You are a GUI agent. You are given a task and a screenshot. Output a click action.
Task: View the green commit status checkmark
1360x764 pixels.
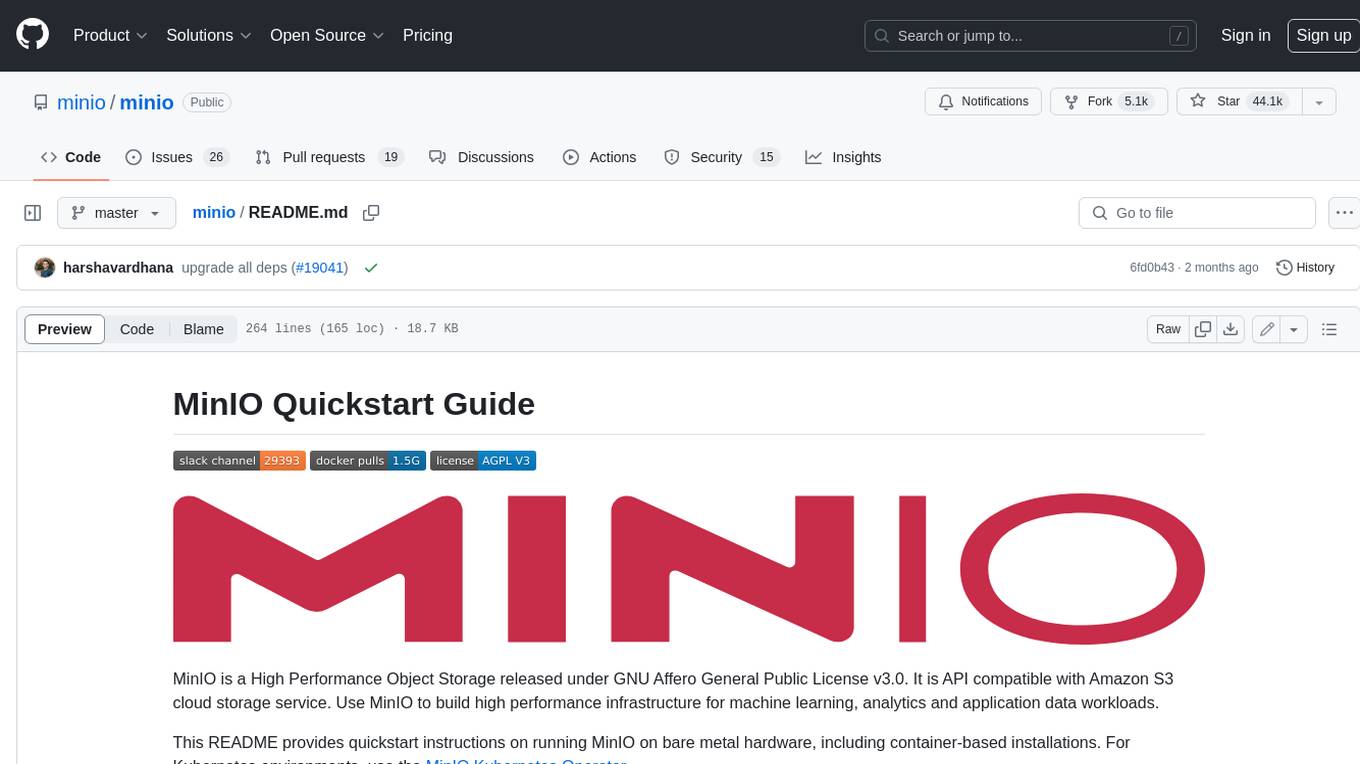tap(371, 268)
